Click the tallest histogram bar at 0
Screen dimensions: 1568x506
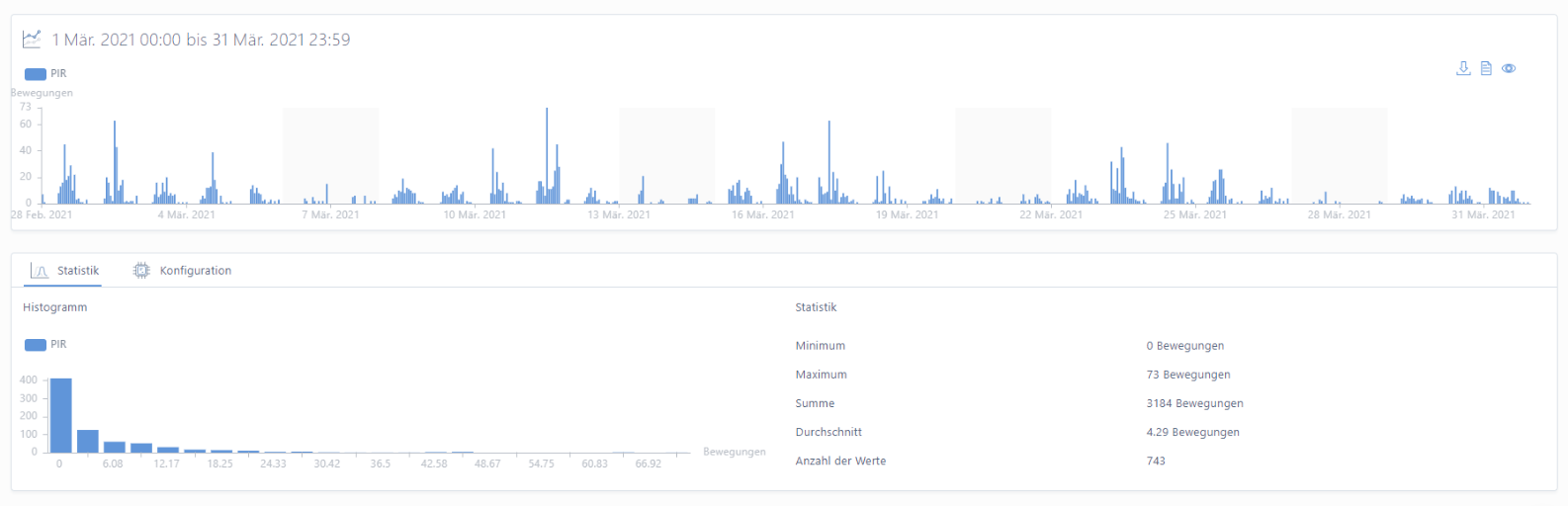[60, 415]
